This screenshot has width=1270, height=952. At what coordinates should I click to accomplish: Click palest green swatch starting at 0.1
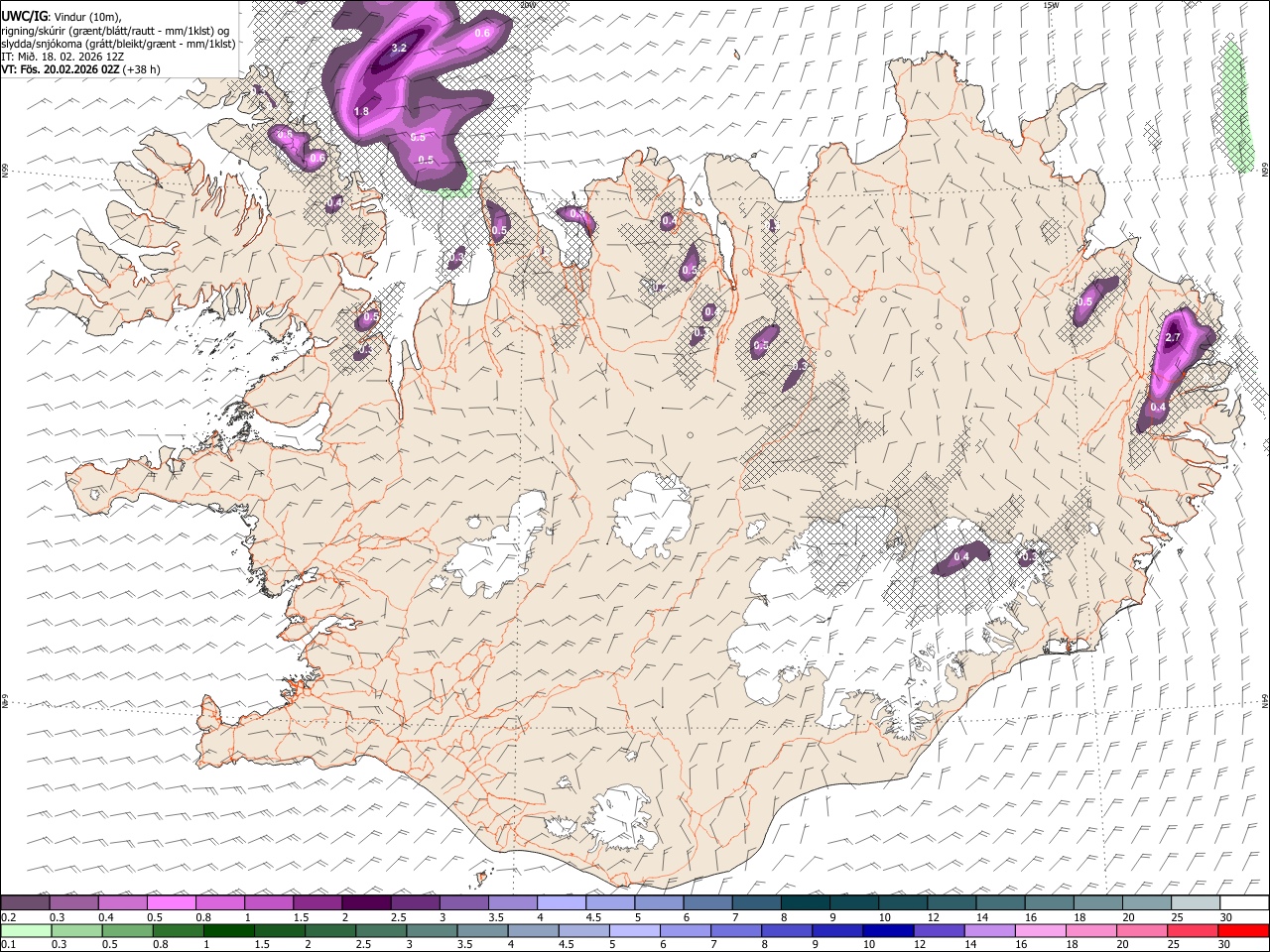tap(27, 930)
